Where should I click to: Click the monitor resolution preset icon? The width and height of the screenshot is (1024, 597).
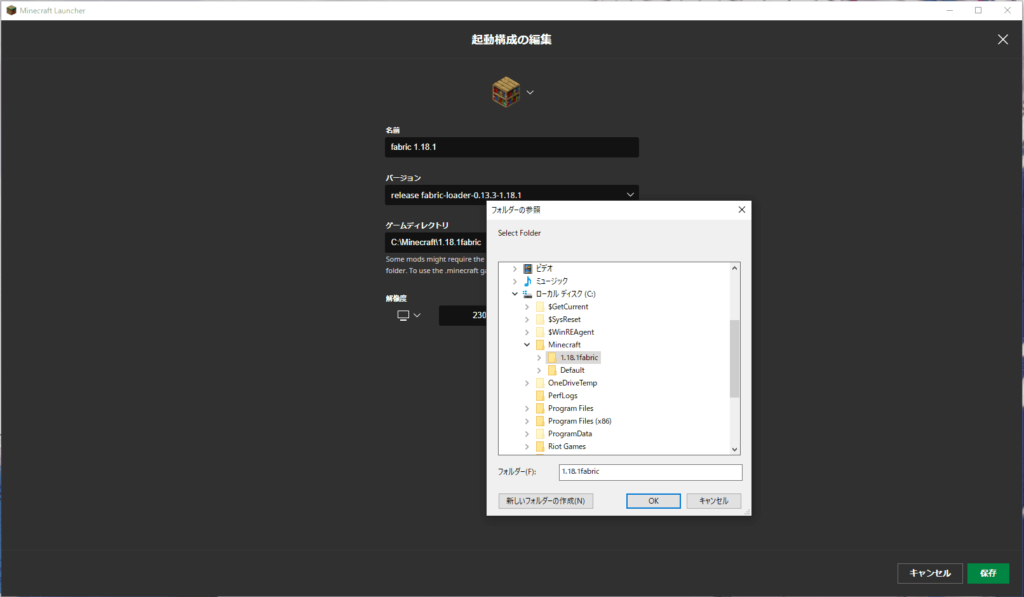403,315
